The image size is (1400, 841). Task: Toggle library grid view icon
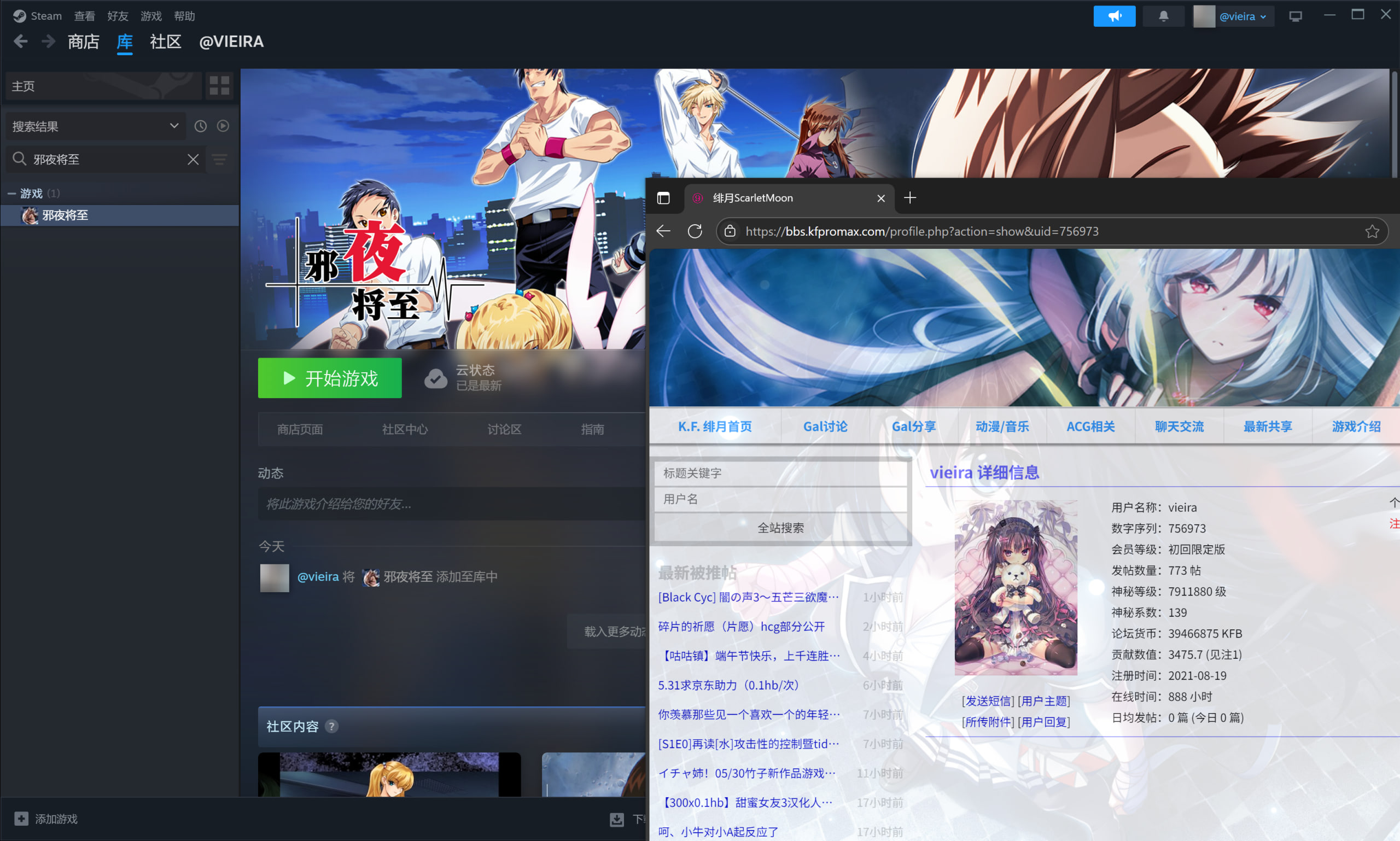click(219, 85)
